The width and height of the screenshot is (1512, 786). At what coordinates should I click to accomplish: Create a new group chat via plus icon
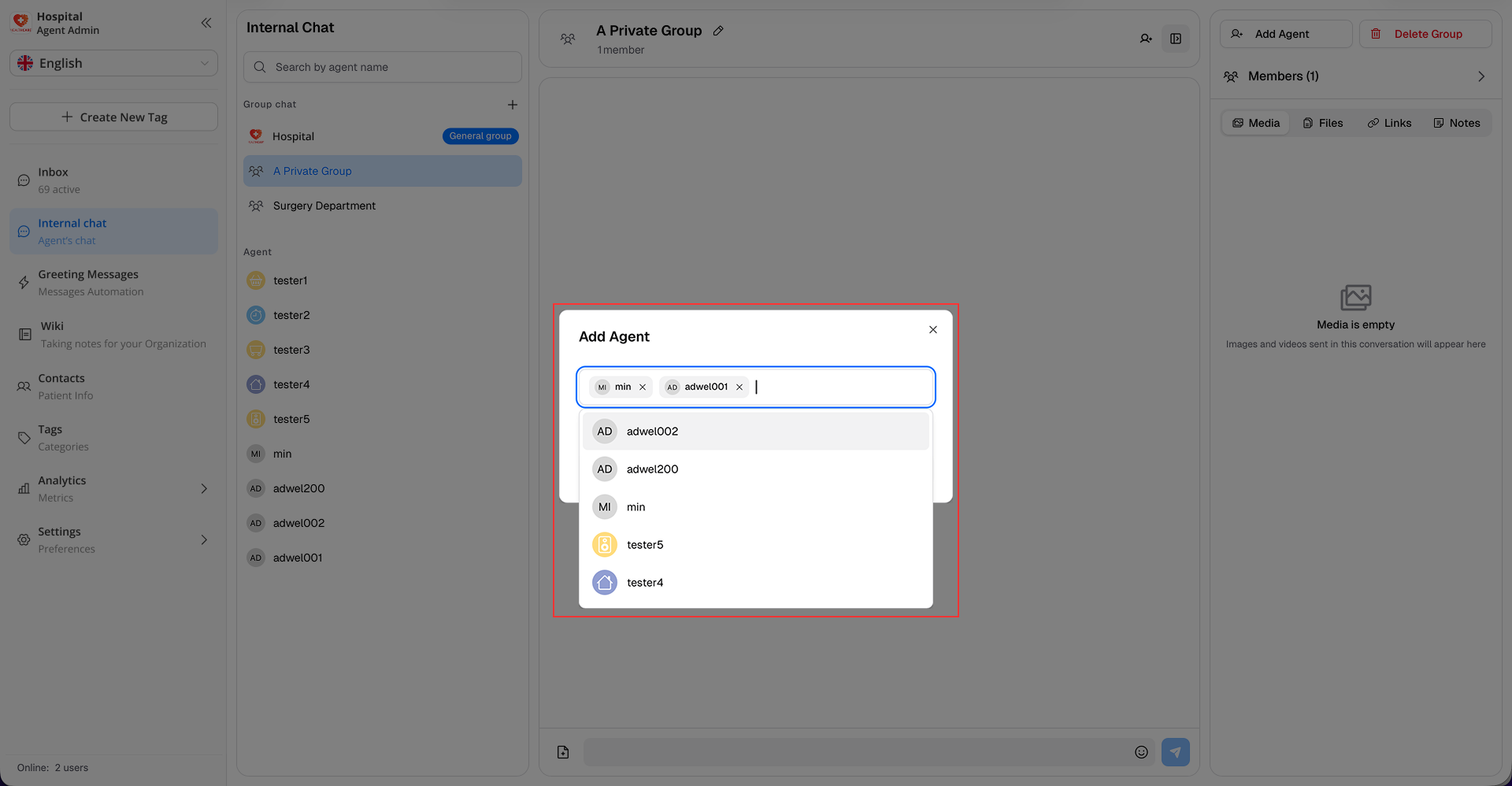[x=513, y=104]
